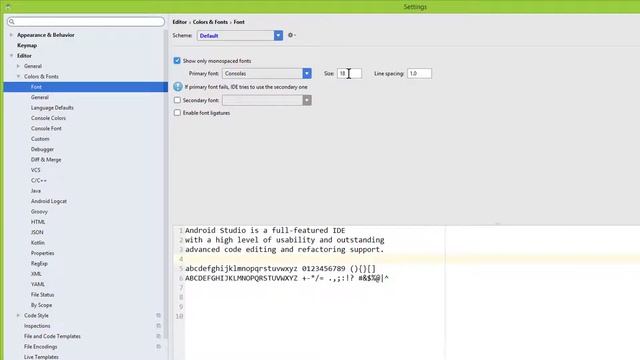Open General under Colors & Fonts
Screen dimensions: 640x360
[40, 97]
